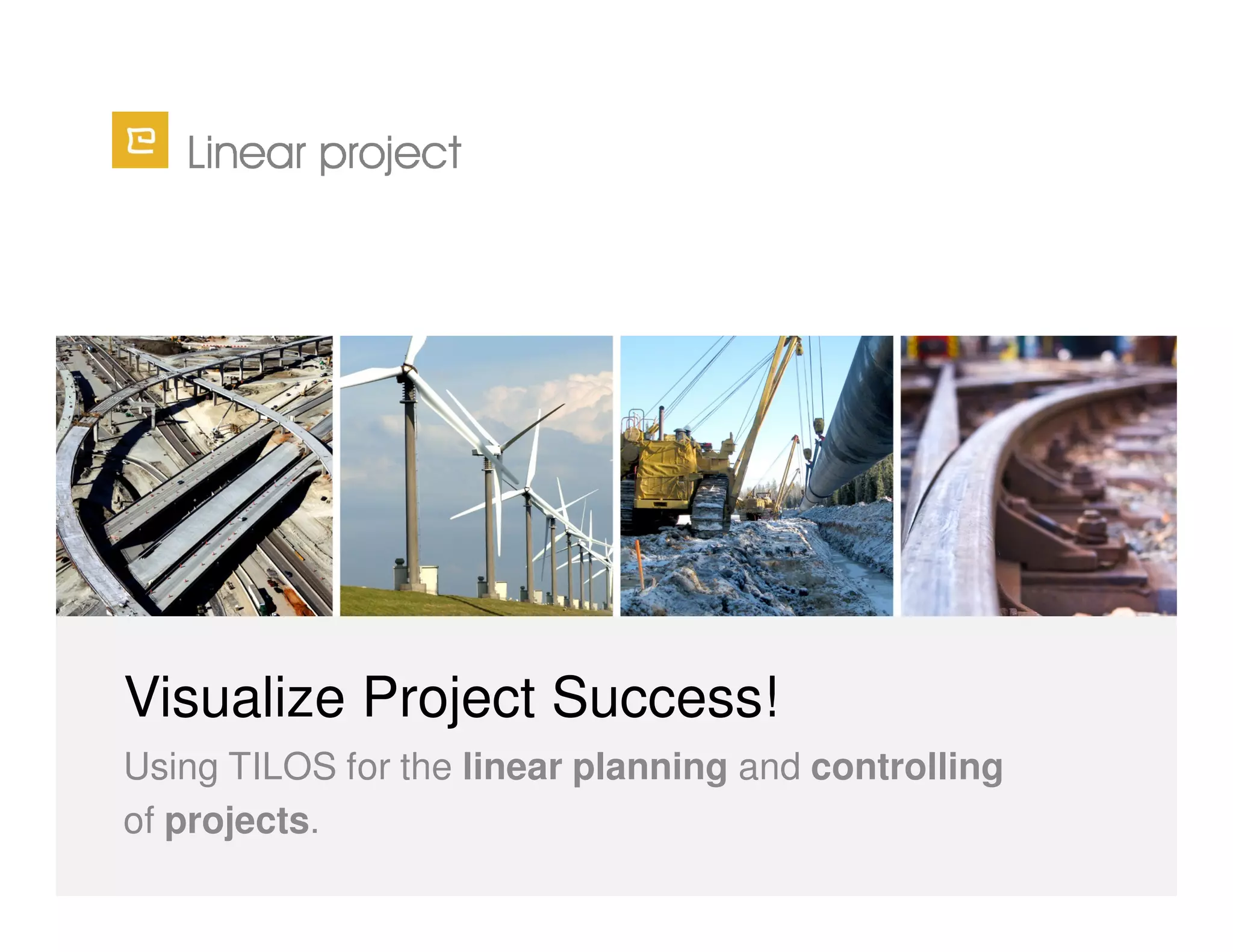This screenshot has height=952, width=1233.
Task: Select the wind turbines photo
Action: [x=476, y=475]
